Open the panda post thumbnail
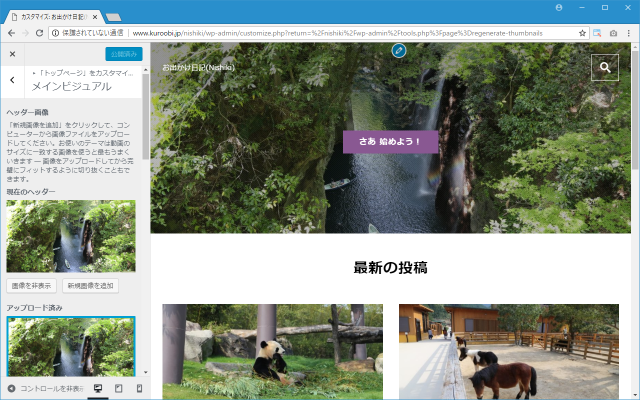The image size is (640, 400). pos(272,351)
